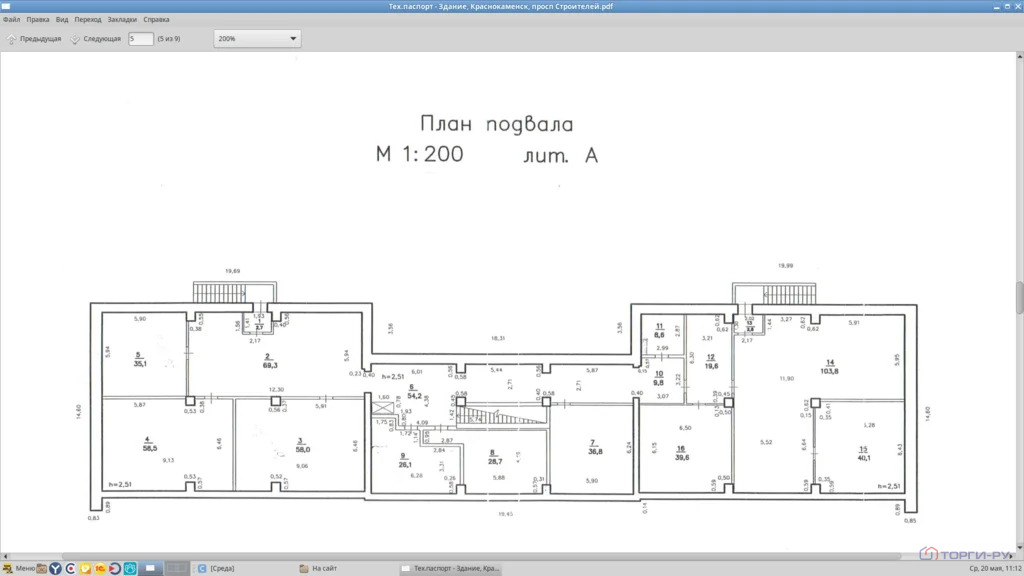Click the 1C application taskbar icon

point(100,569)
